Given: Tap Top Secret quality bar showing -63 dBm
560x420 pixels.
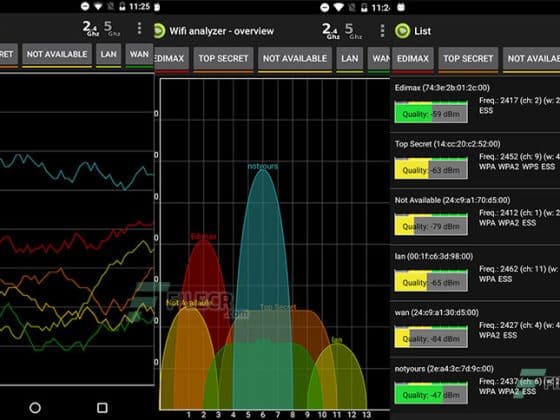Looking at the screenshot, I should (431, 168).
